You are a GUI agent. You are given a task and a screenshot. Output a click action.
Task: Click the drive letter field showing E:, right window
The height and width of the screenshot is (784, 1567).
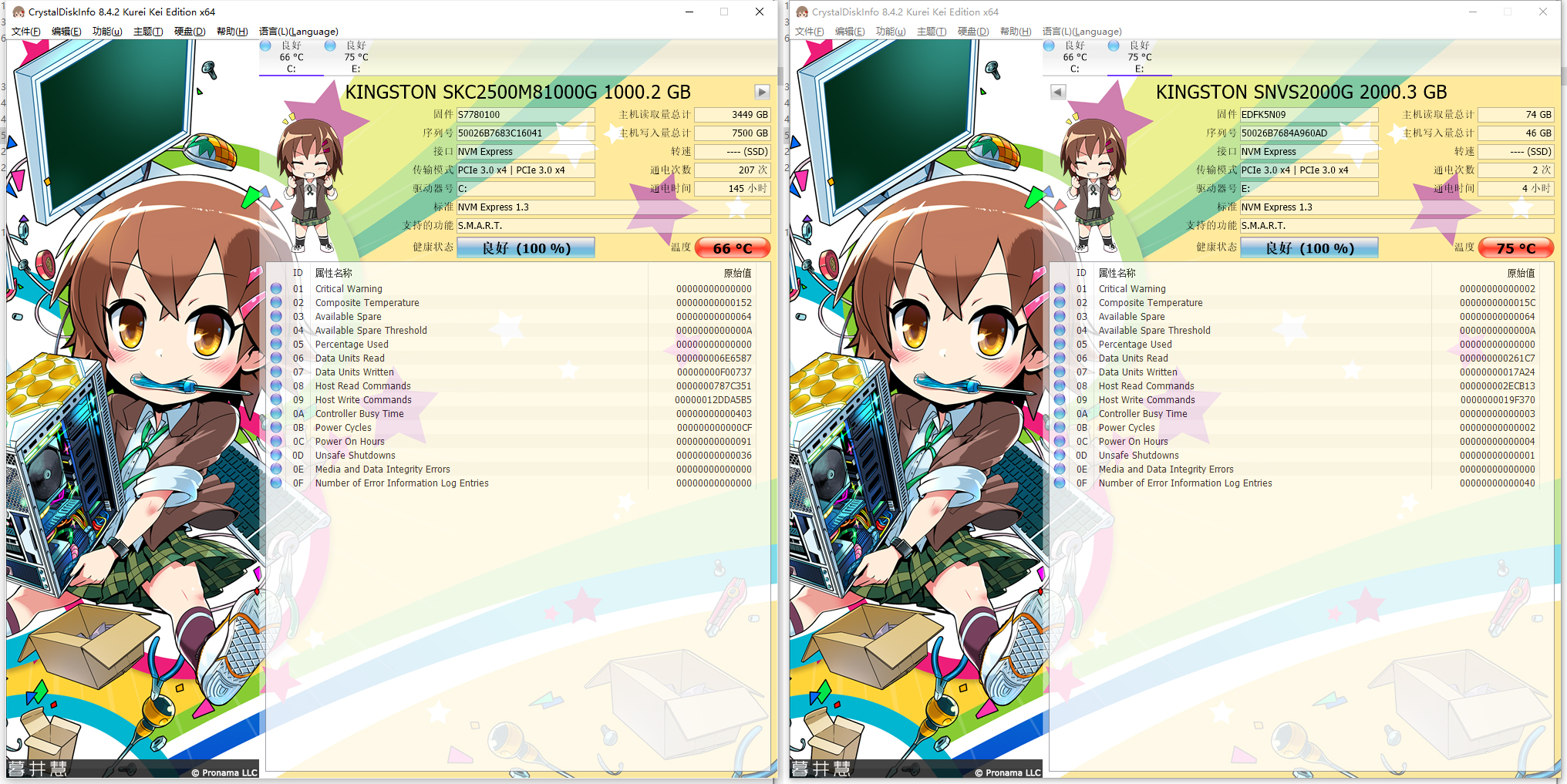(1309, 189)
